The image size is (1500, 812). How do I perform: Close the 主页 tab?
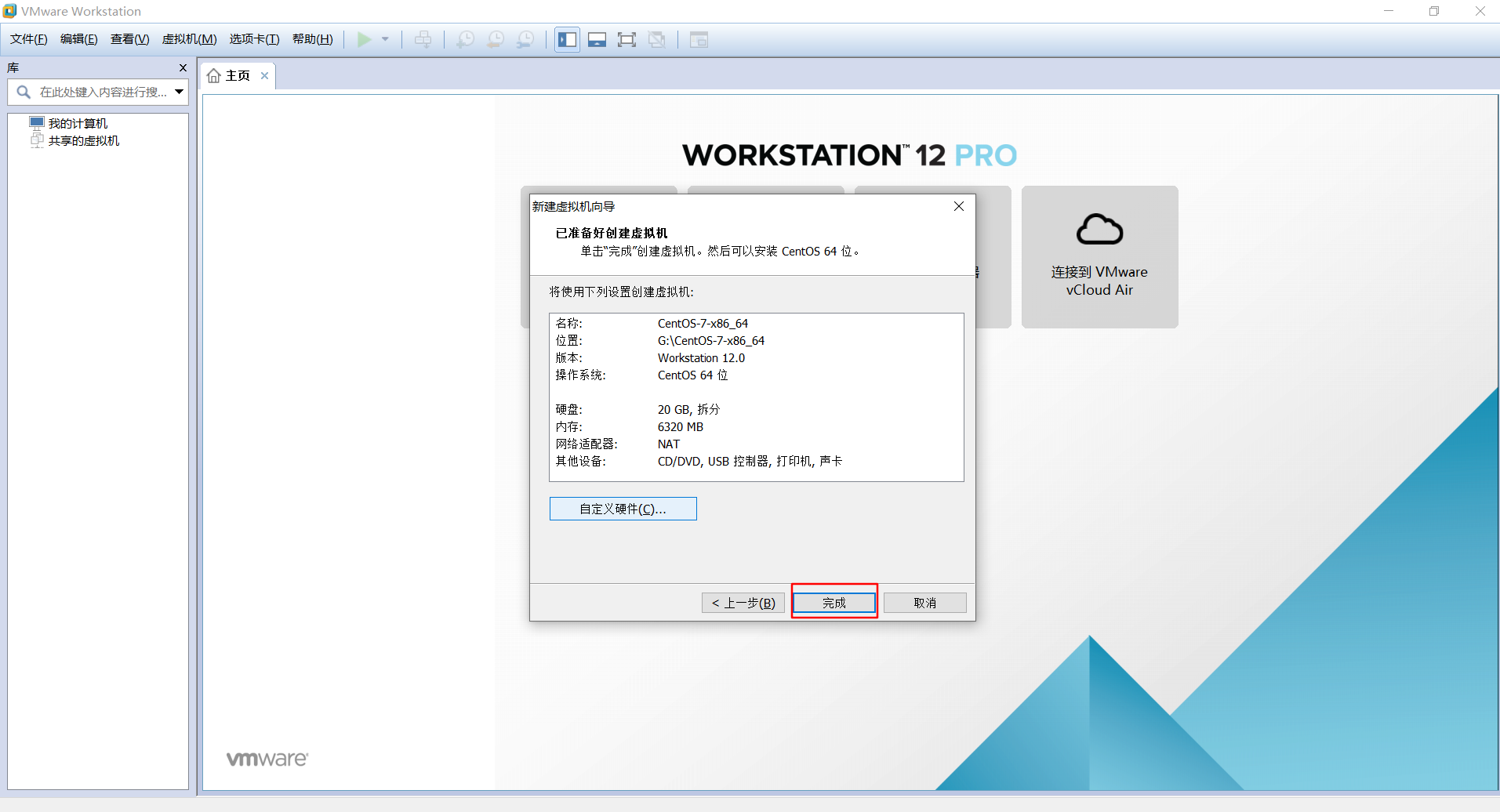265,76
